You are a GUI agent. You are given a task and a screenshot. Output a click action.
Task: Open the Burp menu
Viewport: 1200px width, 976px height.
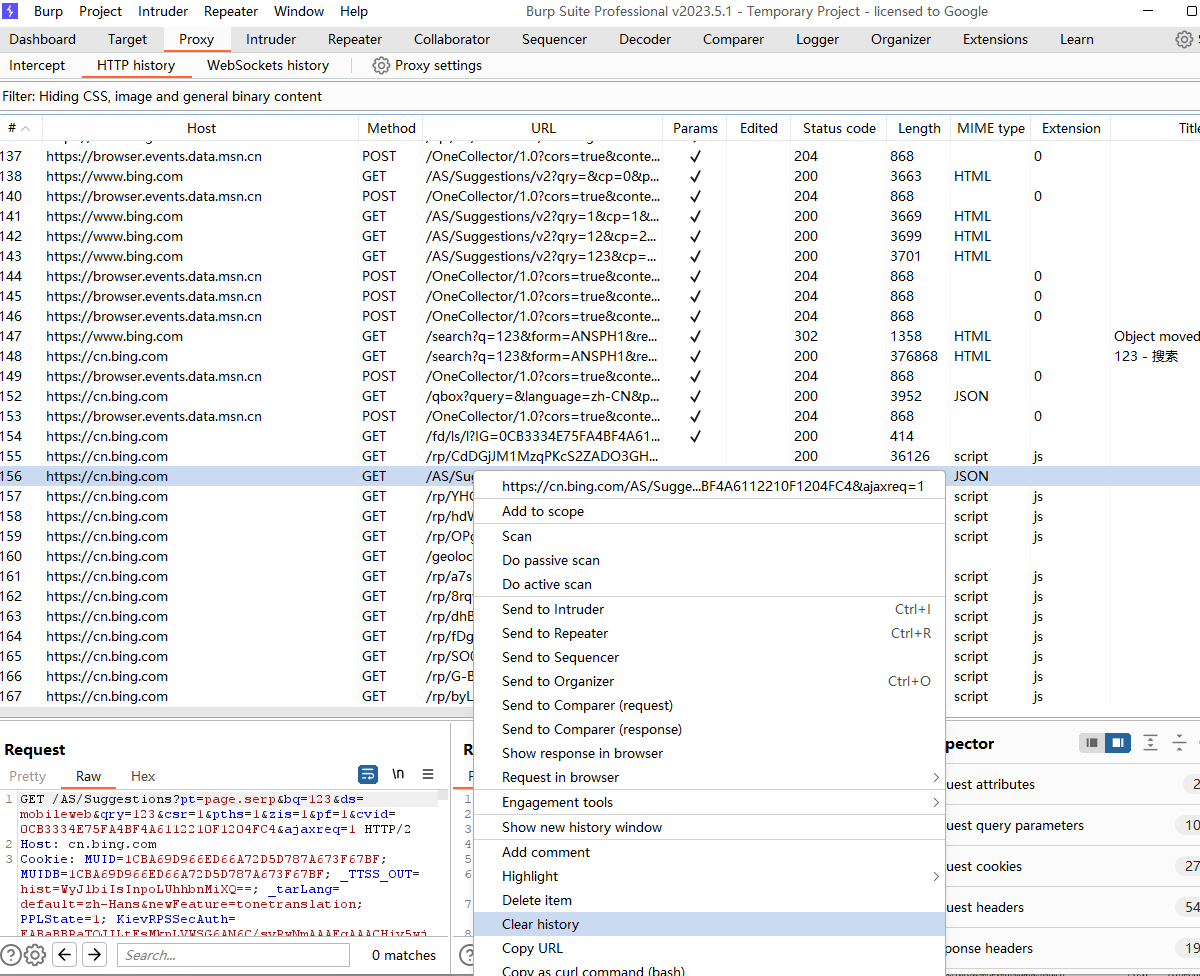[x=48, y=11]
